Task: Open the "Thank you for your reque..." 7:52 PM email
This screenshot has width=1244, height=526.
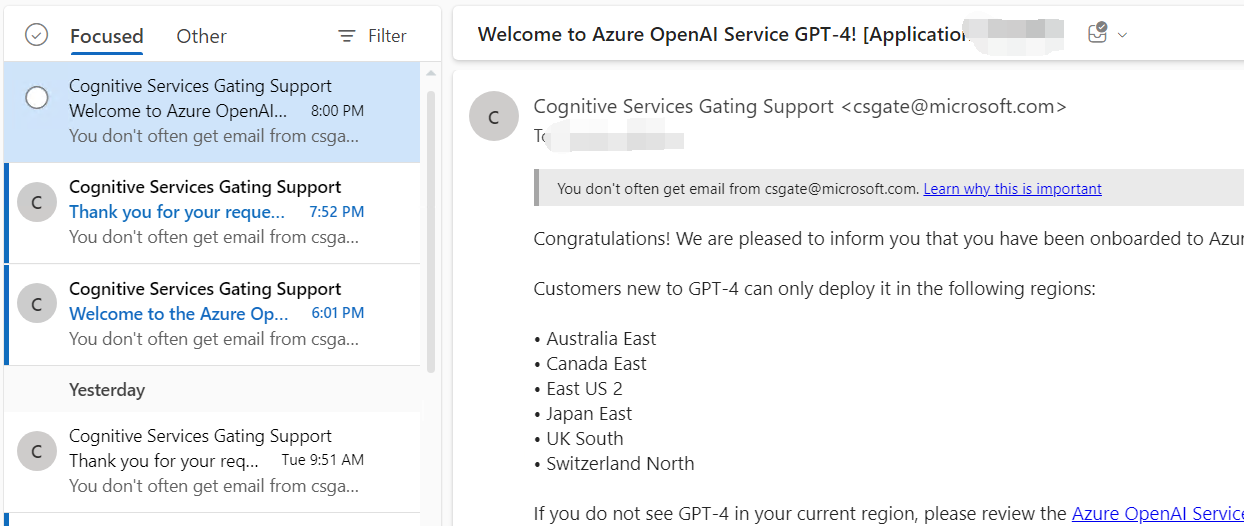Action: point(212,213)
